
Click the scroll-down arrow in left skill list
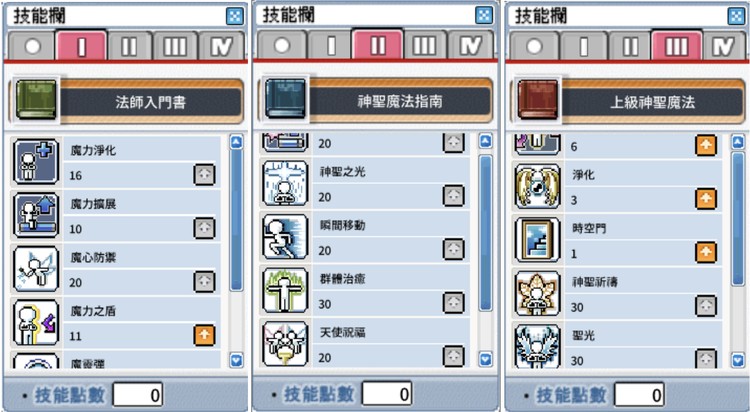point(236,360)
